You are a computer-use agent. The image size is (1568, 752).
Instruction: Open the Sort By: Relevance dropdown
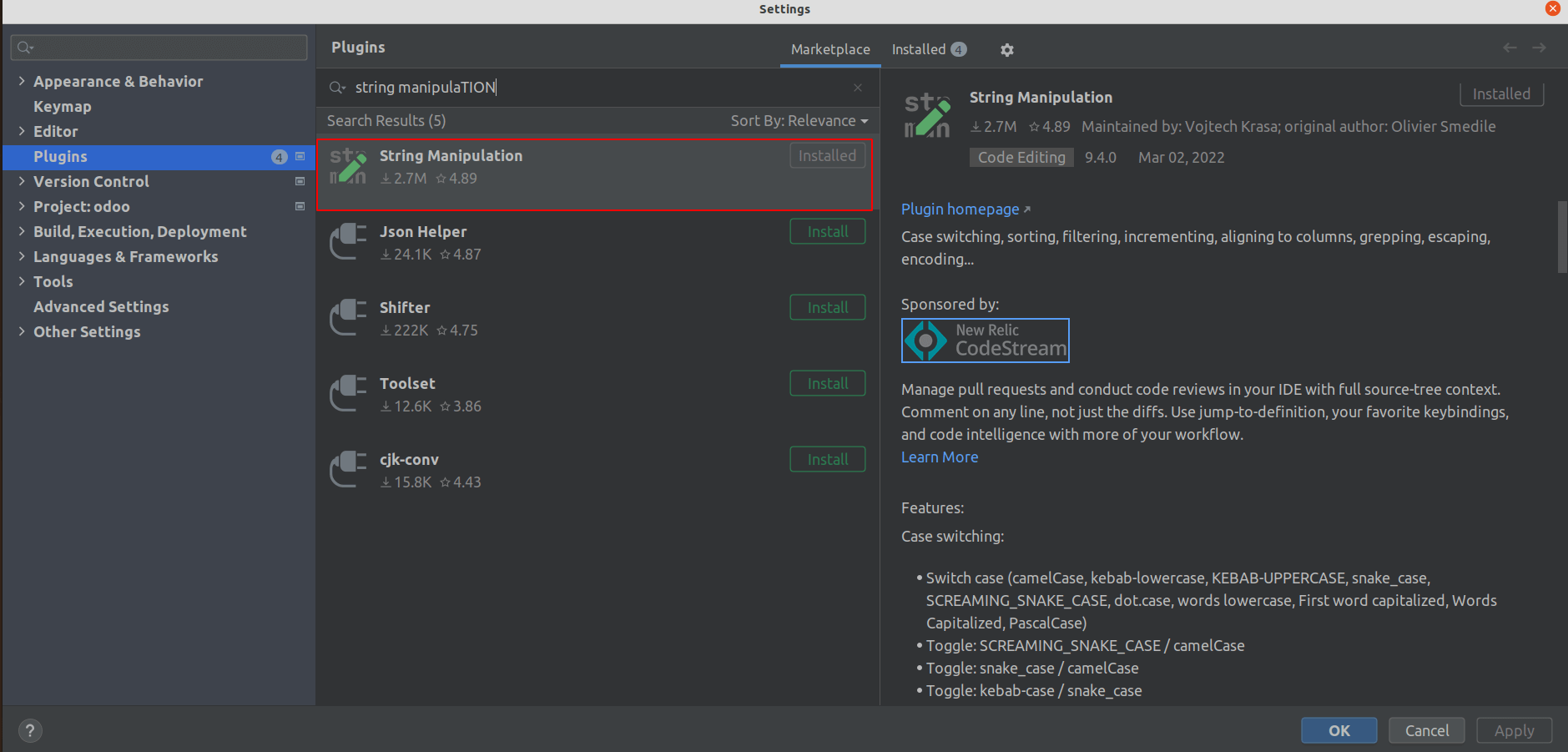tap(799, 121)
